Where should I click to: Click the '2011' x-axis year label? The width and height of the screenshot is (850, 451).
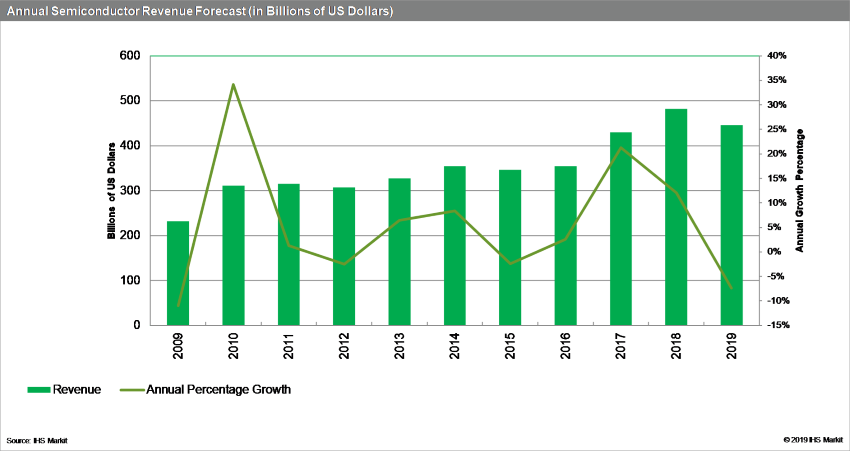point(289,346)
